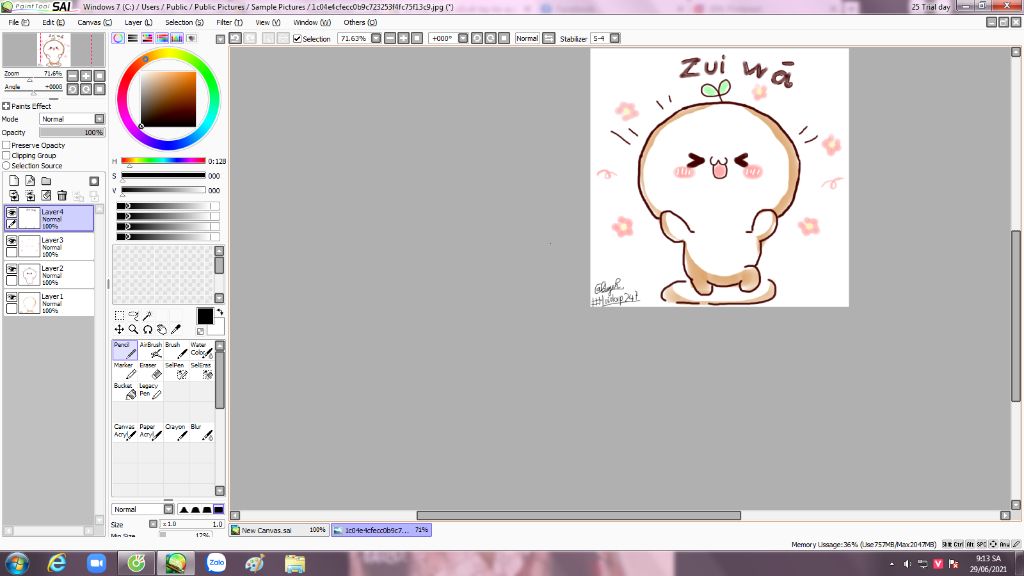Select the Legacy Pen tool
This screenshot has width=1024, height=576.
pyautogui.click(x=150, y=391)
